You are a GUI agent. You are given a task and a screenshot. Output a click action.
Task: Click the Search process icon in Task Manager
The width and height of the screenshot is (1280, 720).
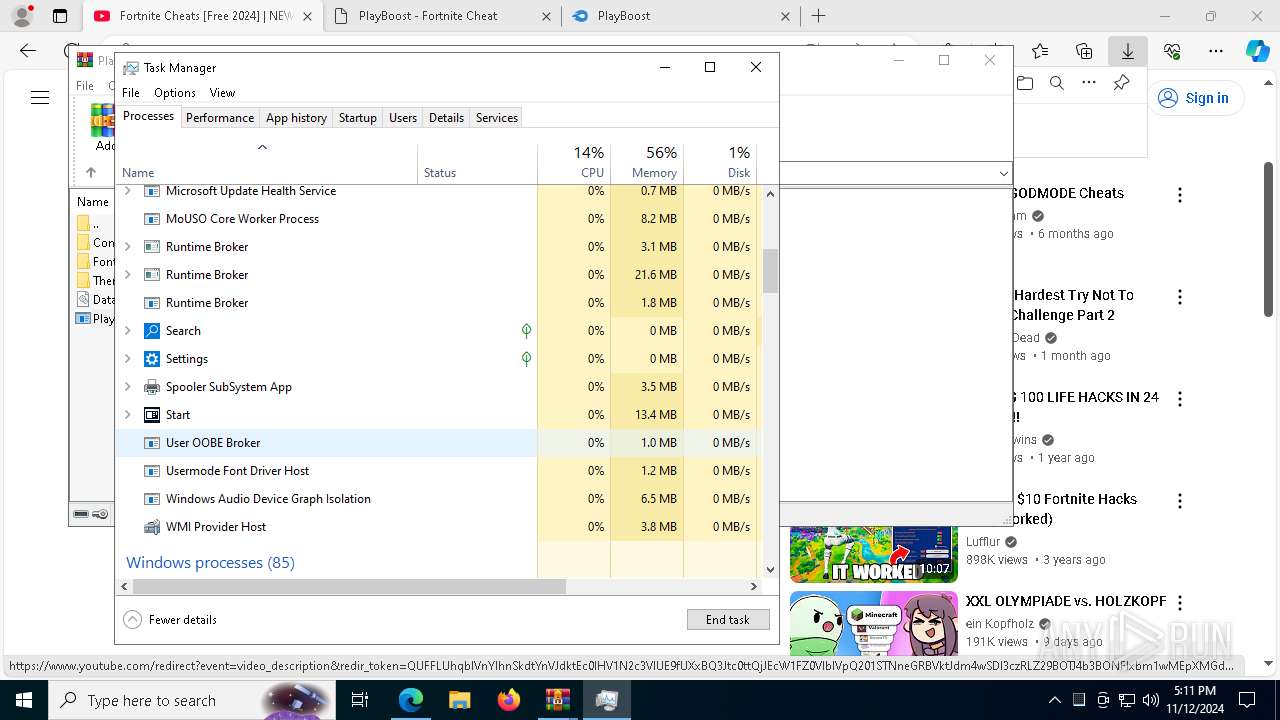(x=152, y=331)
